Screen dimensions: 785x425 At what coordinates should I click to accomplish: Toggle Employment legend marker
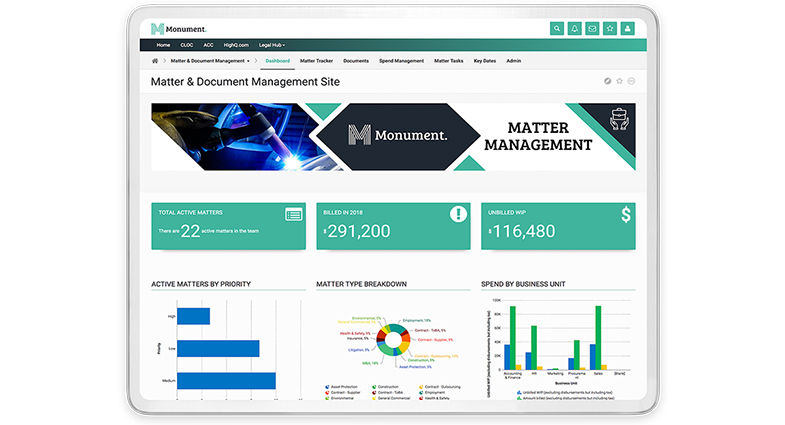tap(421, 392)
